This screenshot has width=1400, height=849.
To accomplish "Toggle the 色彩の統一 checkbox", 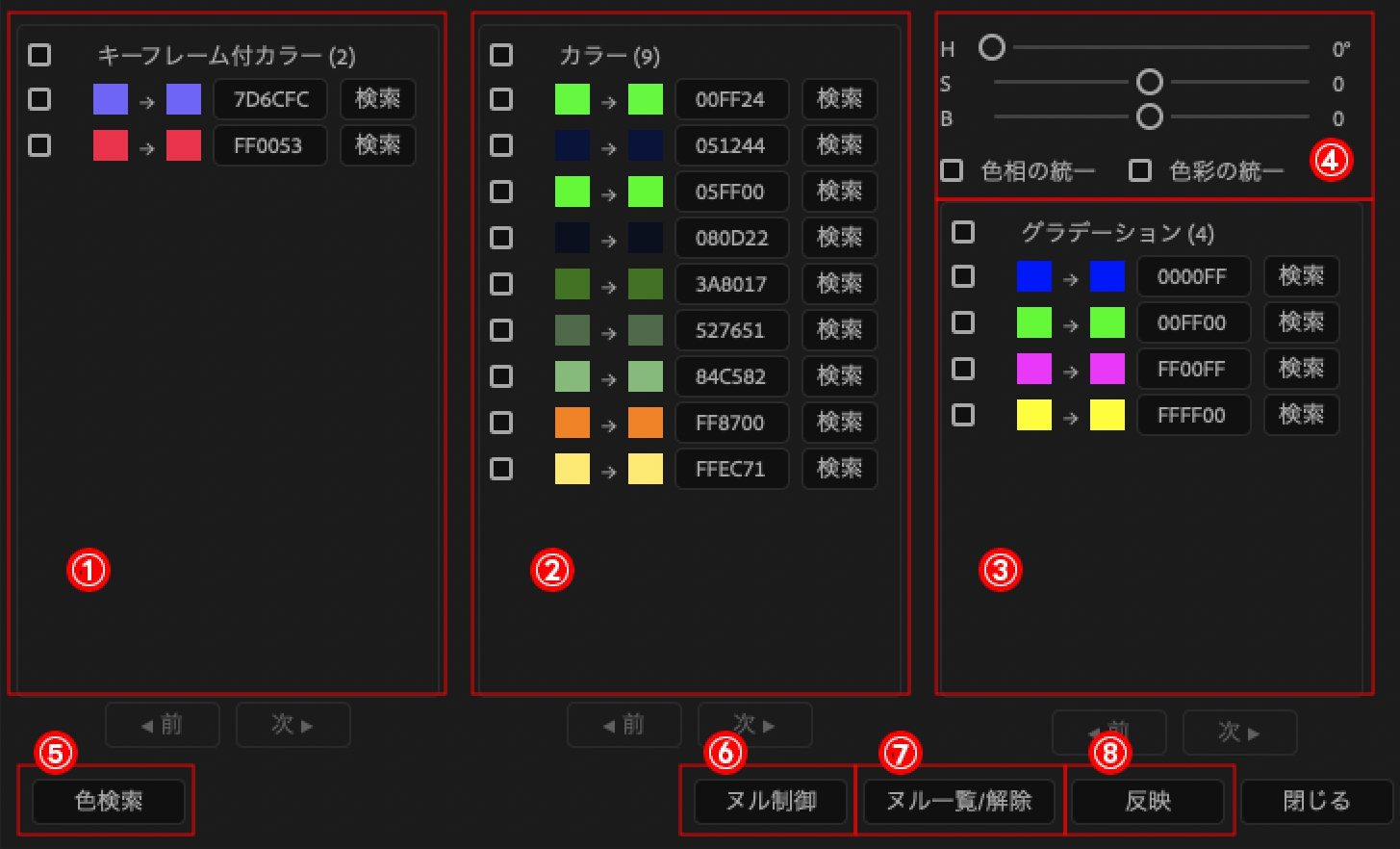I will tap(1140, 171).
